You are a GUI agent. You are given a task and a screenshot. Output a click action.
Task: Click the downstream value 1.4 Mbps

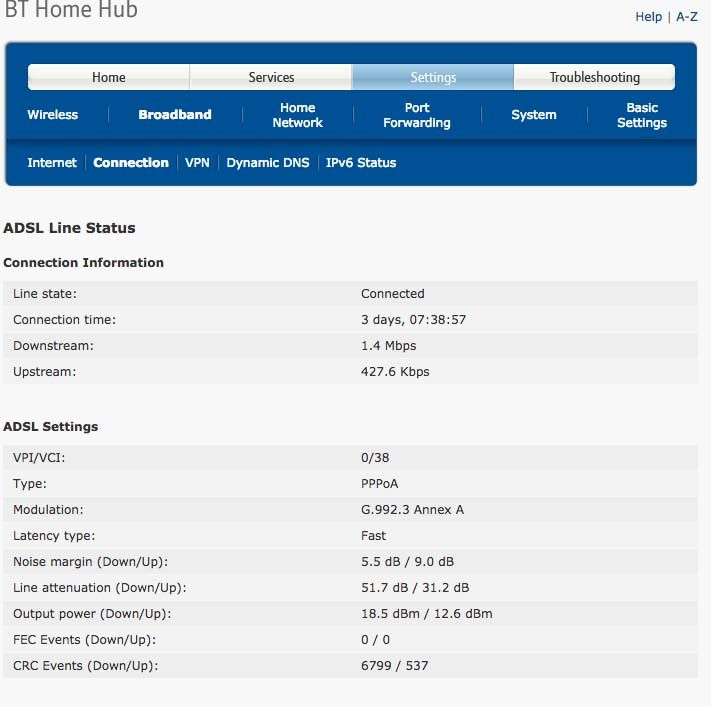pyautogui.click(x=389, y=346)
